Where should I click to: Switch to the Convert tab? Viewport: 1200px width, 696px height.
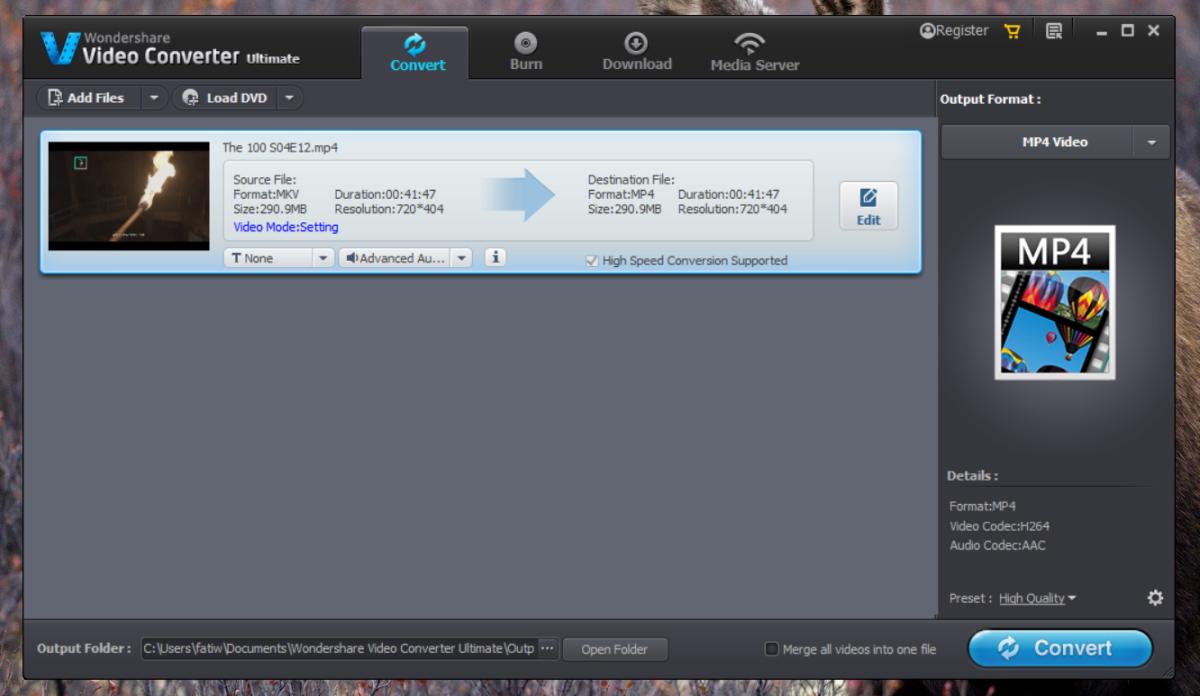pos(417,53)
